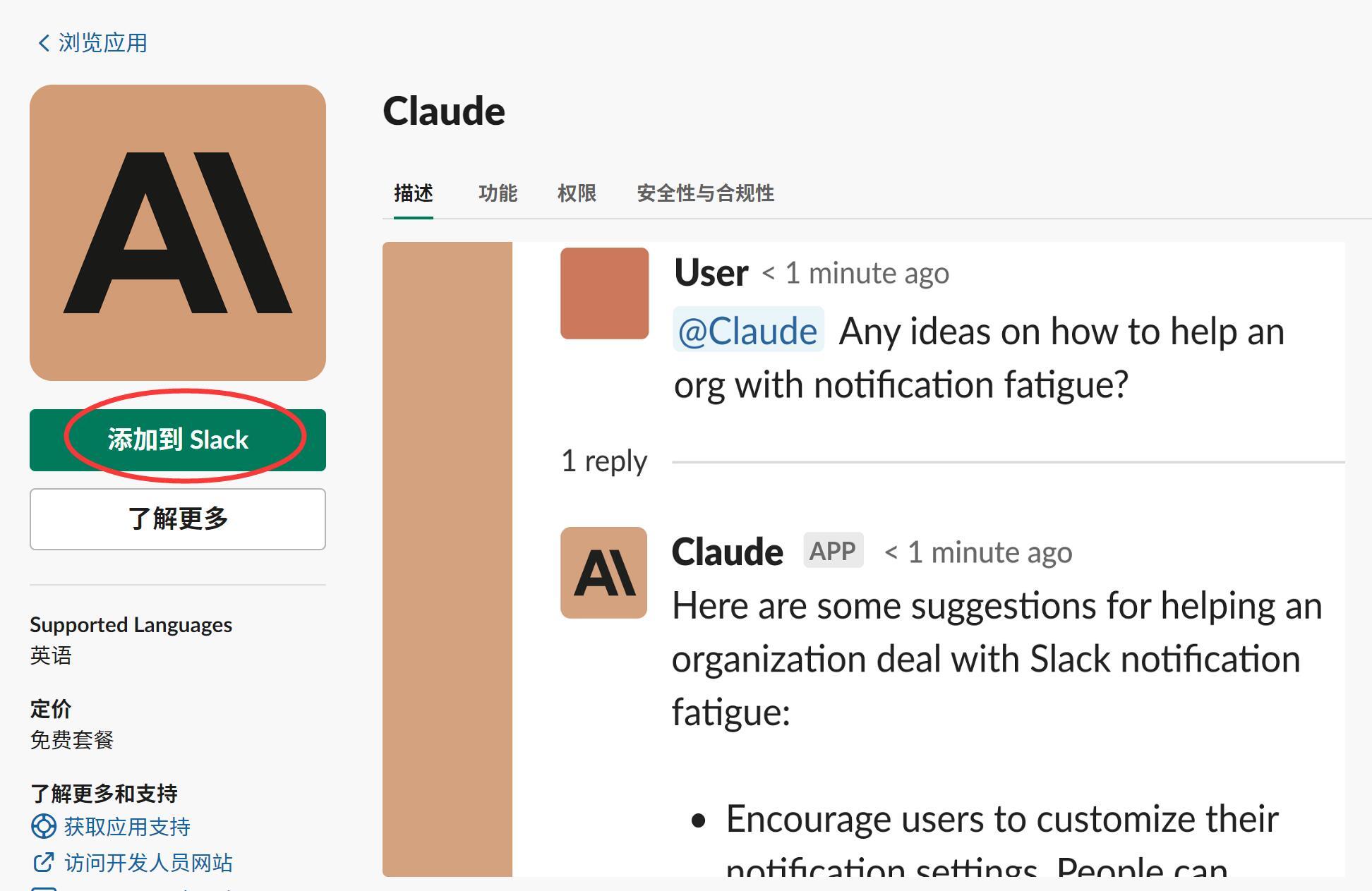This screenshot has height=891, width=1372.
Task: Click the 了解更多和支持 heading
Action: point(104,794)
